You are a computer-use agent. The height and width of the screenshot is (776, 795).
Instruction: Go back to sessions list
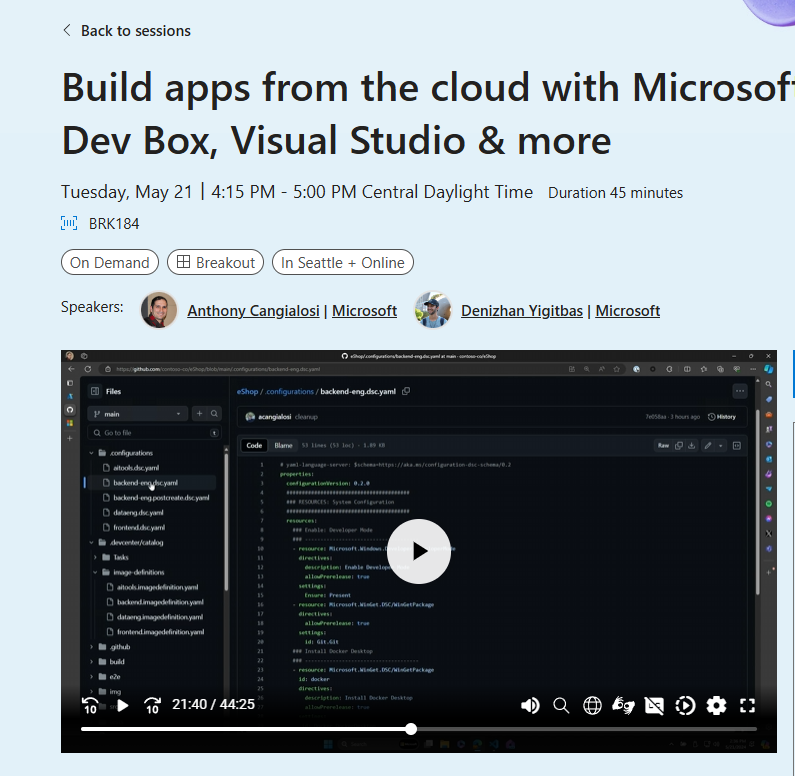pos(127,31)
